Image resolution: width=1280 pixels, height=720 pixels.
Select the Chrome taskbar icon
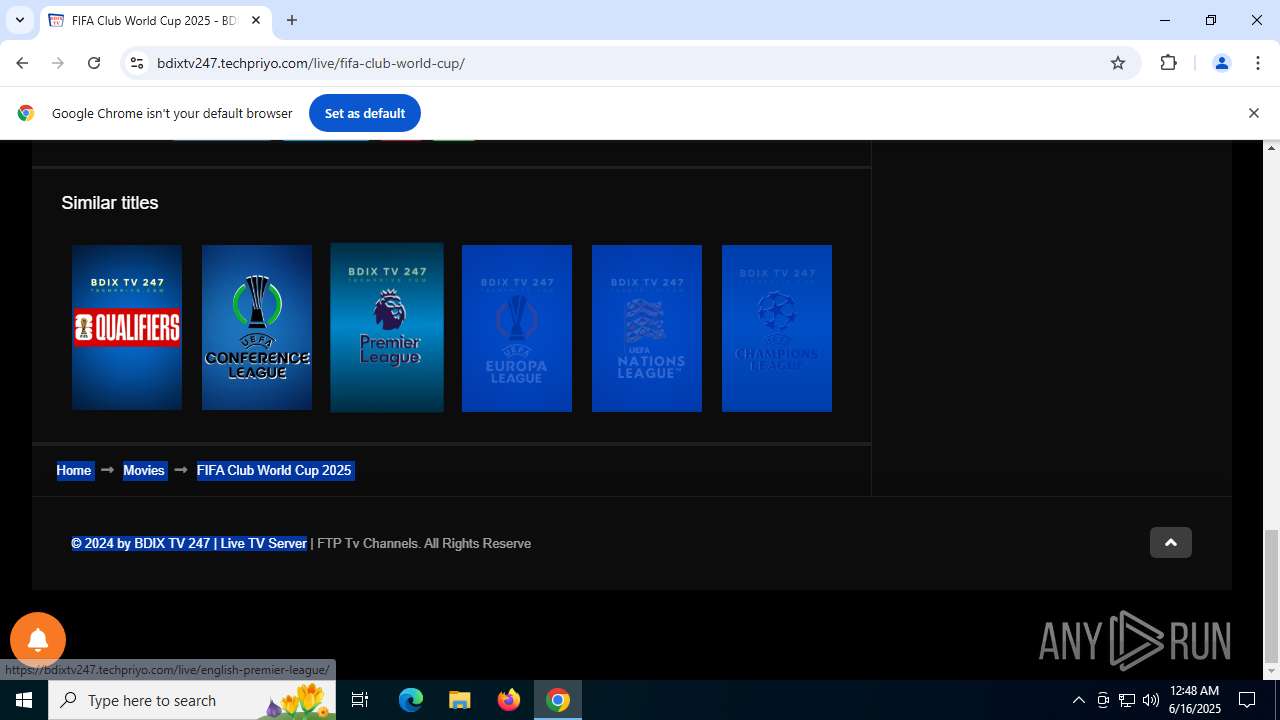[558, 700]
